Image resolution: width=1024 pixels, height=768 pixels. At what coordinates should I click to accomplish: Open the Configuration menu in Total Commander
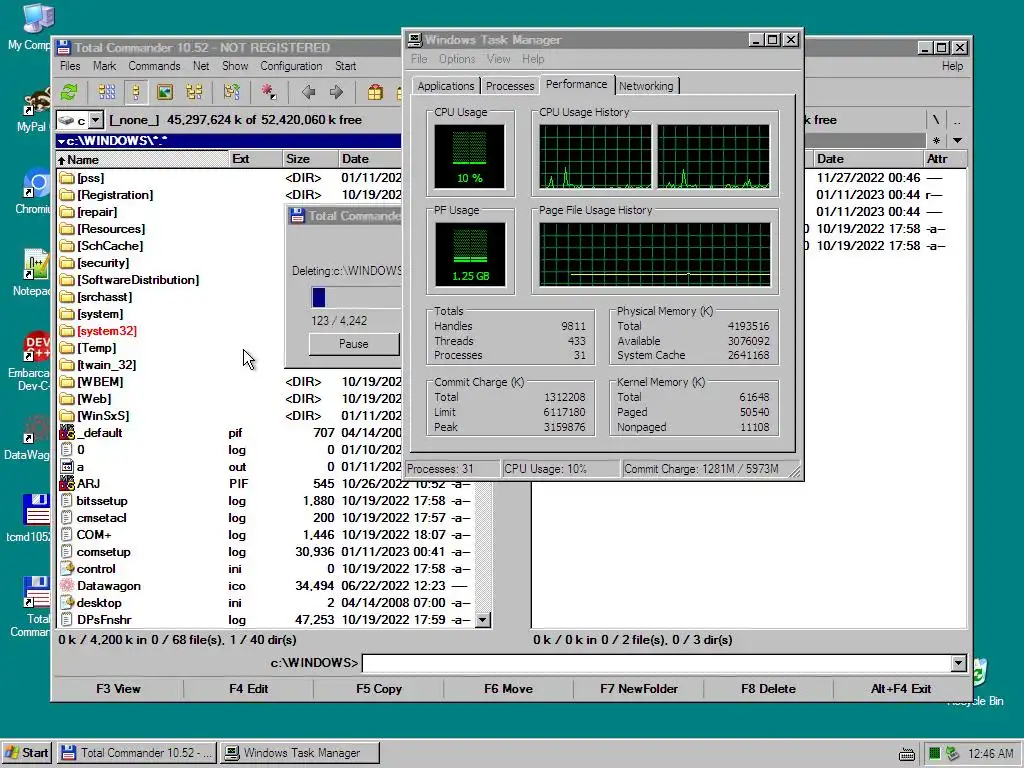(x=291, y=66)
